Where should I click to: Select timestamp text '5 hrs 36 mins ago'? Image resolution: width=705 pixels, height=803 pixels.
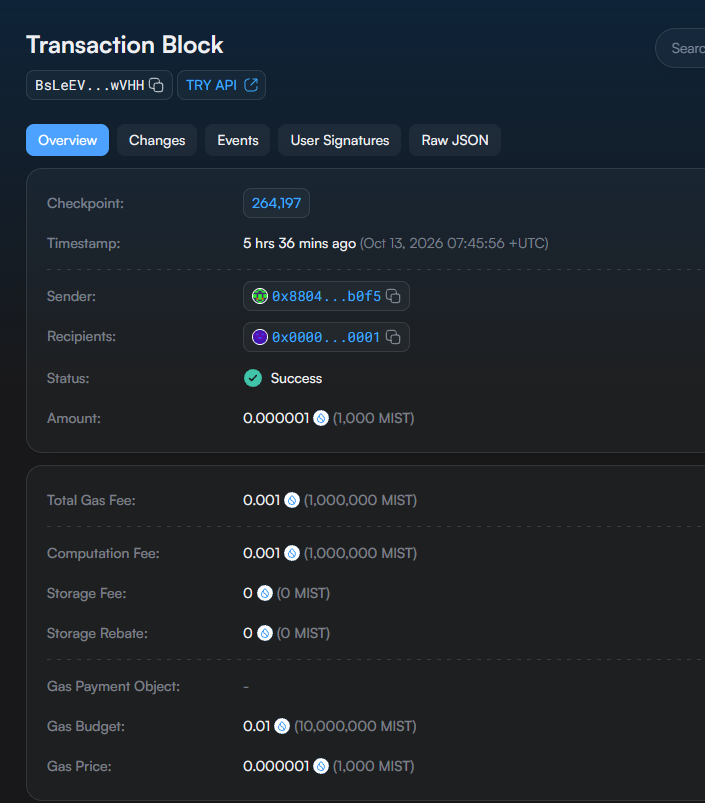tap(300, 243)
